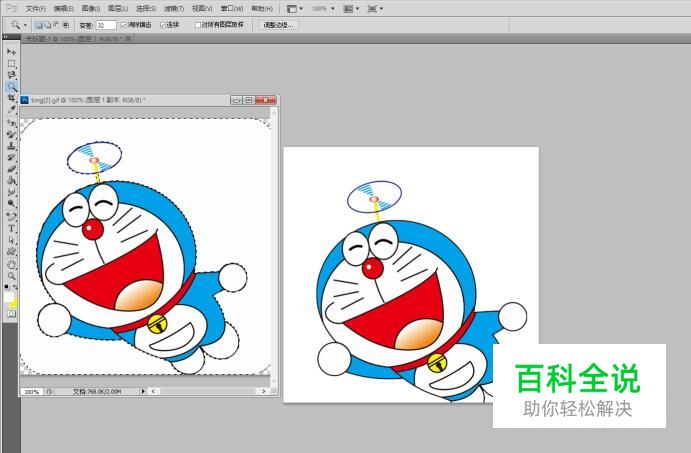Click the document status icon beside zoom field
The image size is (691, 453).
point(49,391)
